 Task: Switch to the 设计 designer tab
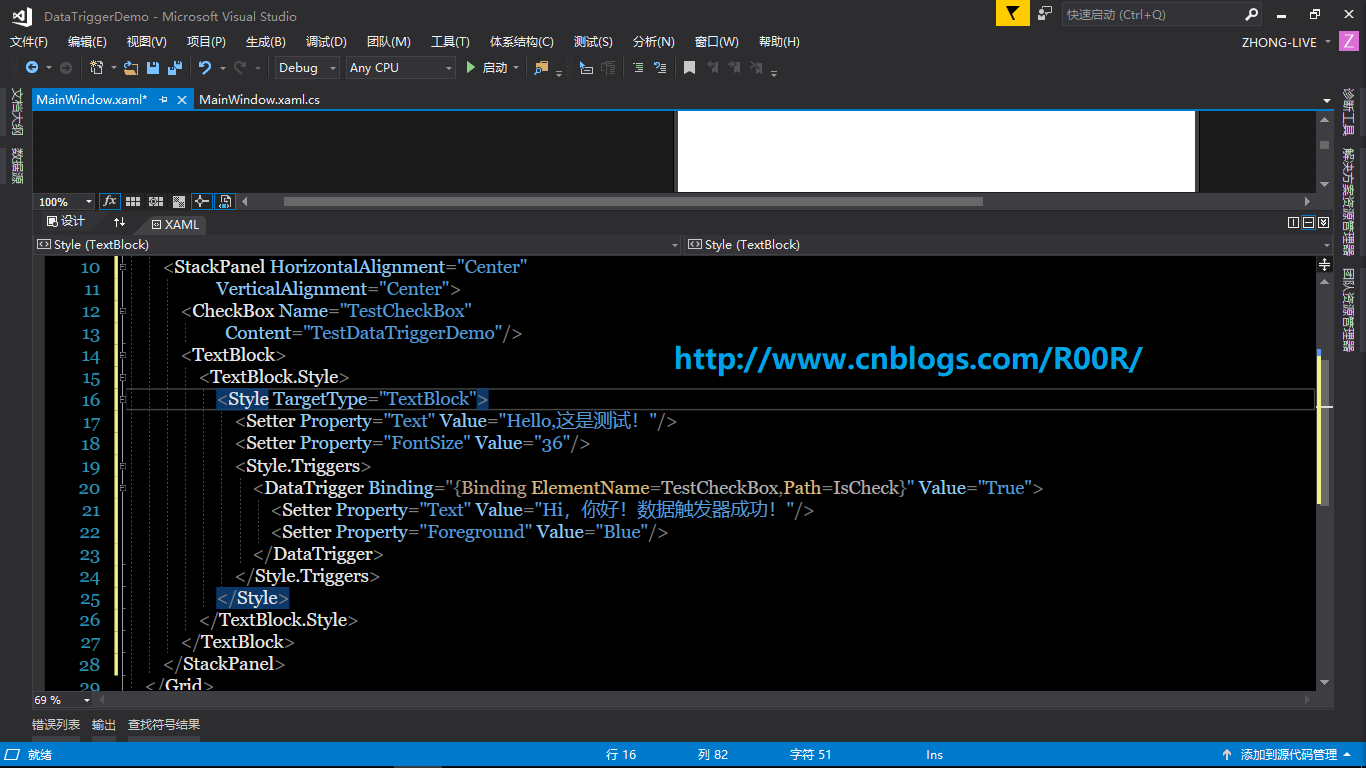[66, 222]
